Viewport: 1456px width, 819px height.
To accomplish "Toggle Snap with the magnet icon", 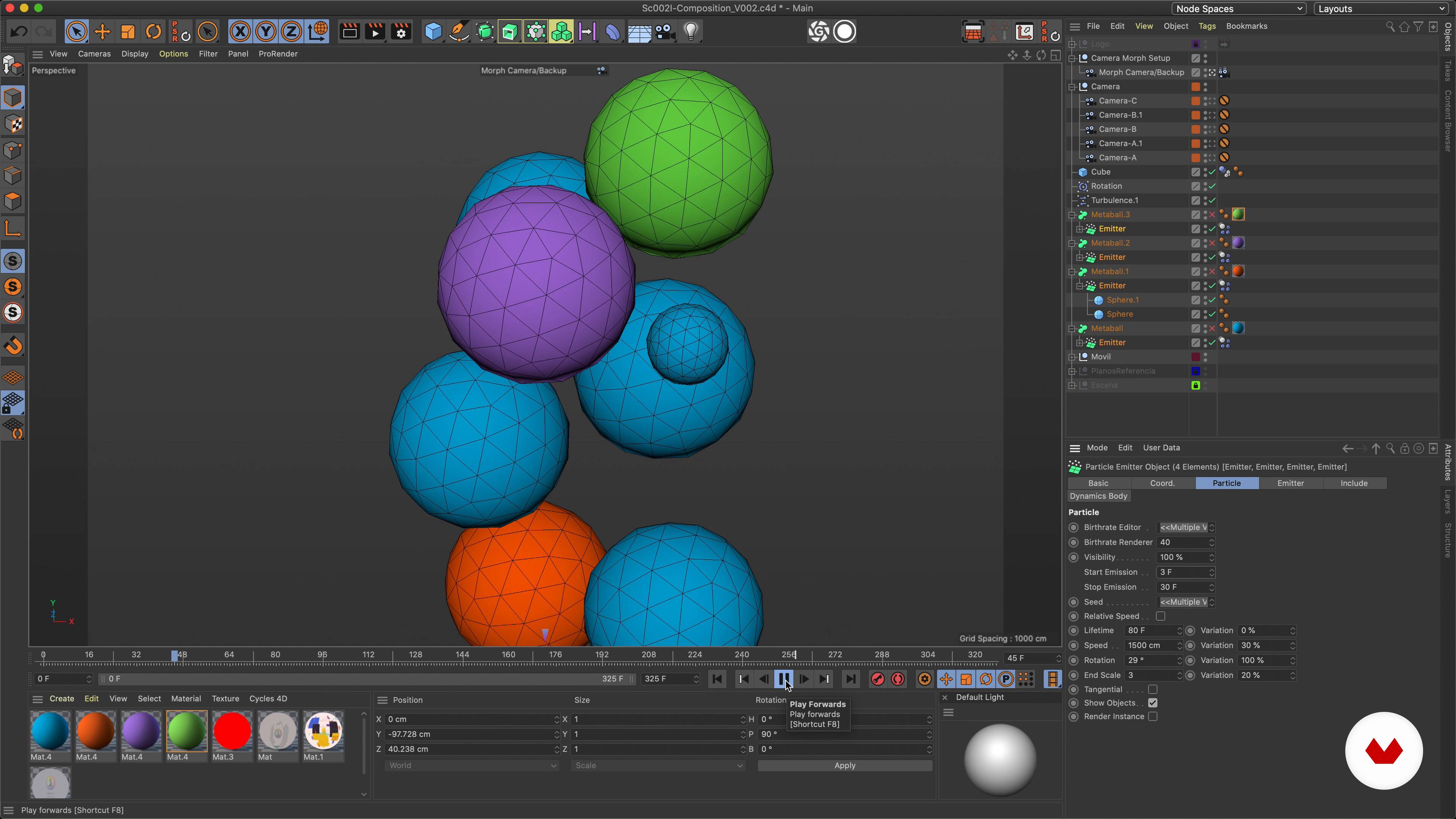I will tap(13, 345).
